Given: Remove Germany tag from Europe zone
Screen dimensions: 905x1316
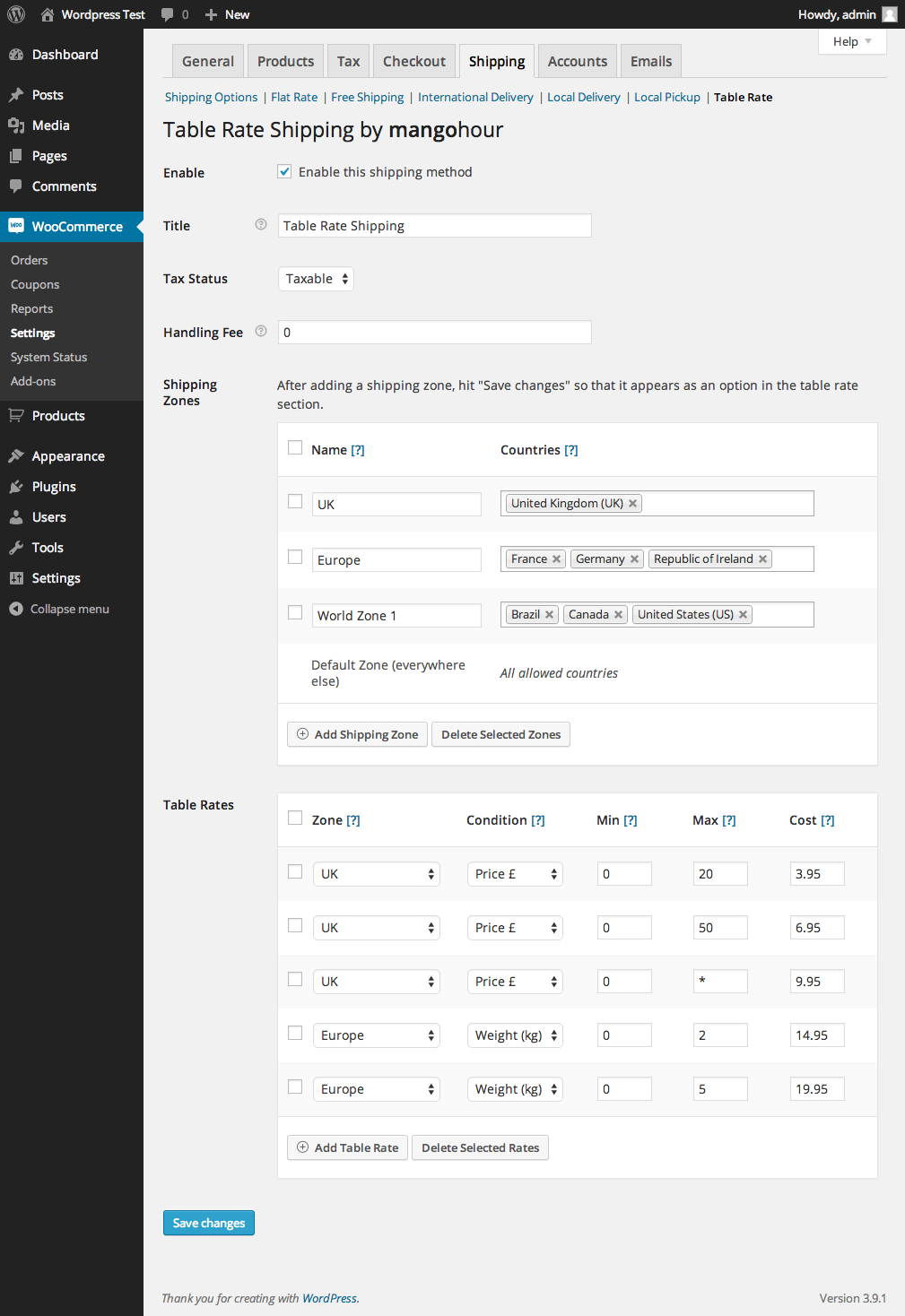Looking at the screenshot, I should pos(635,559).
